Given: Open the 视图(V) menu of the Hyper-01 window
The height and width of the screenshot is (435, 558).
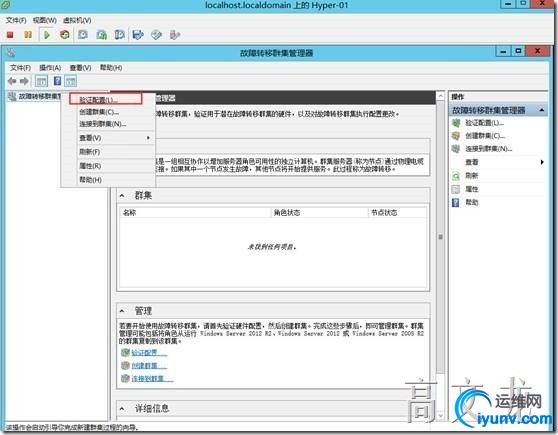Looking at the screenshot, I should pos(44,20).
